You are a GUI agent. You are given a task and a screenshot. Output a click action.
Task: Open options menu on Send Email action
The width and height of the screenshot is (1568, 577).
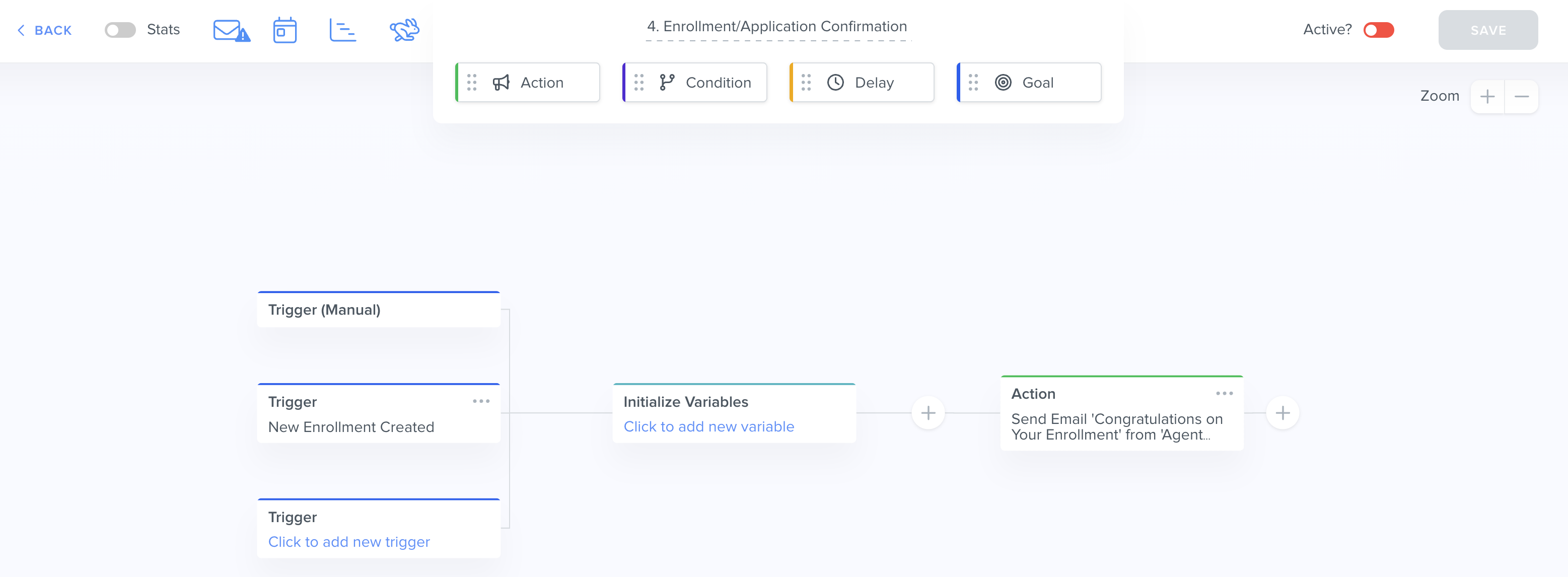[x=1224, y=393]
